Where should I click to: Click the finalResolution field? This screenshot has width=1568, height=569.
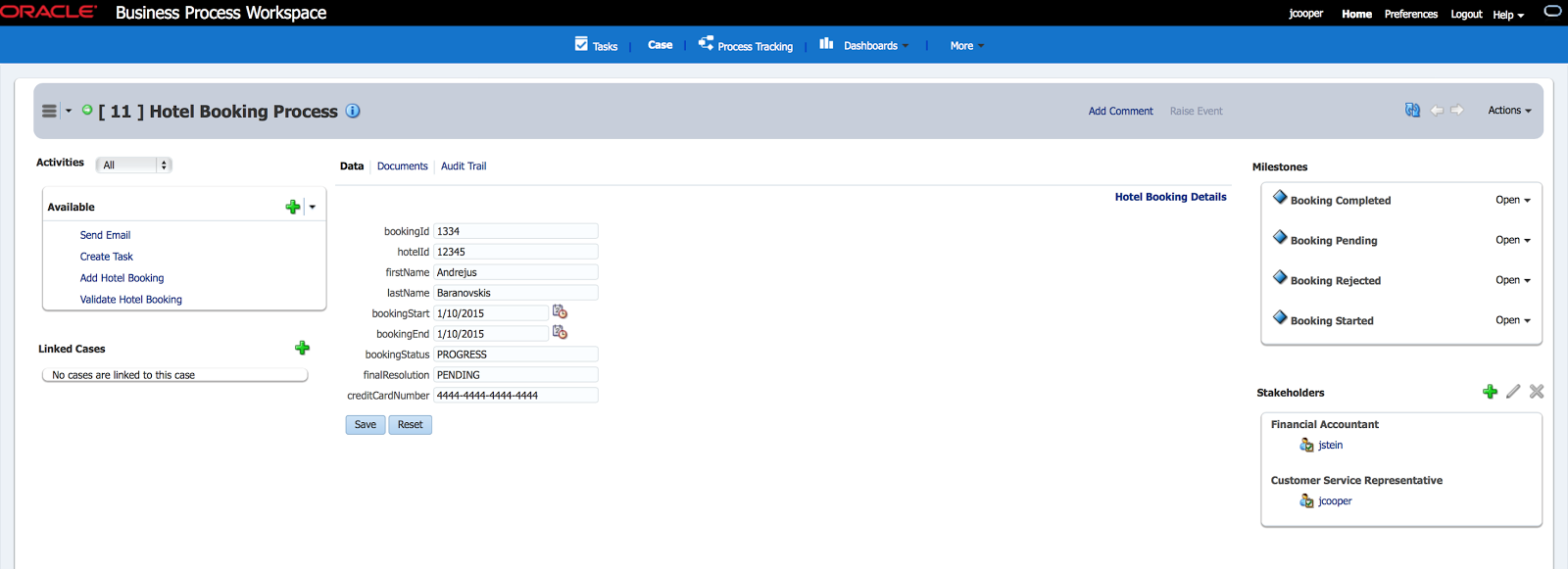click(515, 375)
